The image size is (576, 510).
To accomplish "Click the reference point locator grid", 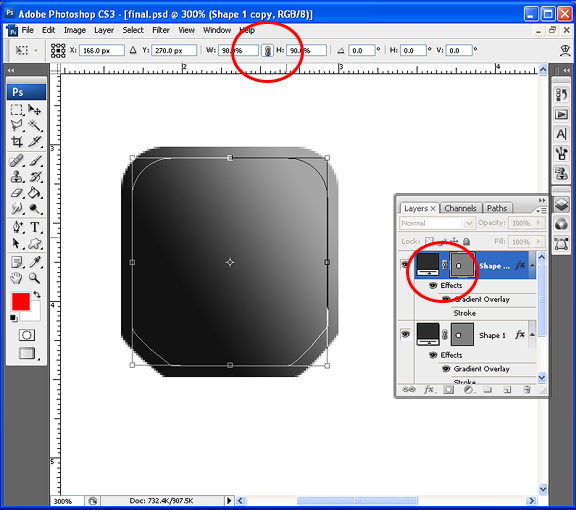I will click(58, 50).
